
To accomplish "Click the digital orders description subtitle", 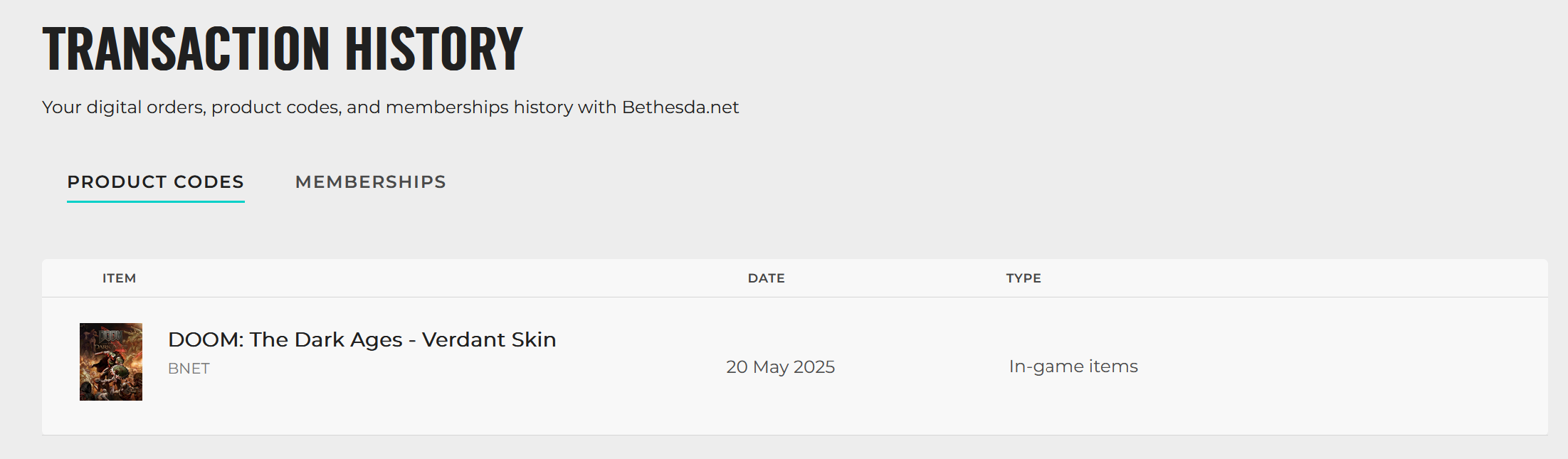I will point(390,107).
